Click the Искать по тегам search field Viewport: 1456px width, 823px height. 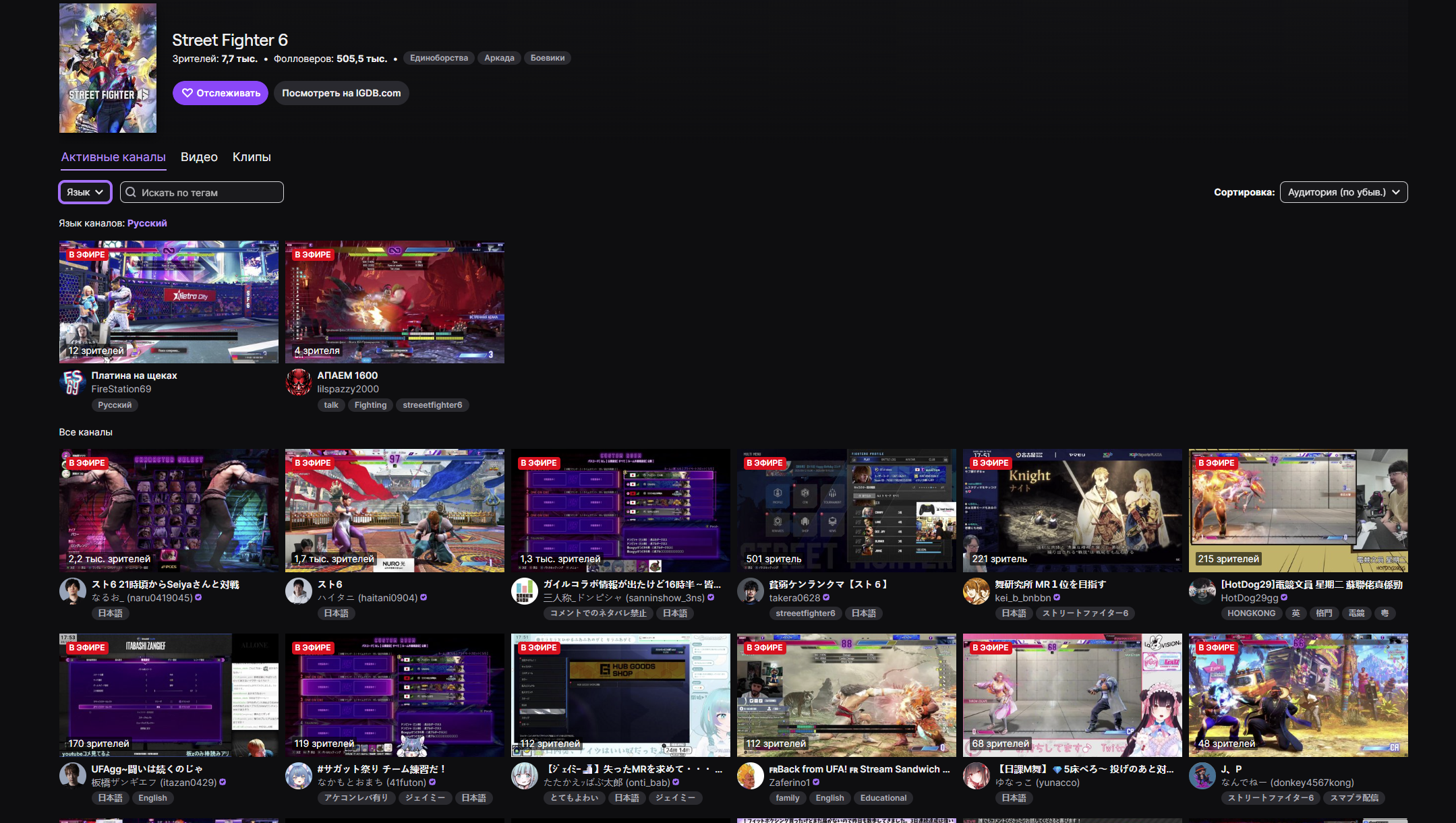click(x=202, y=193)
